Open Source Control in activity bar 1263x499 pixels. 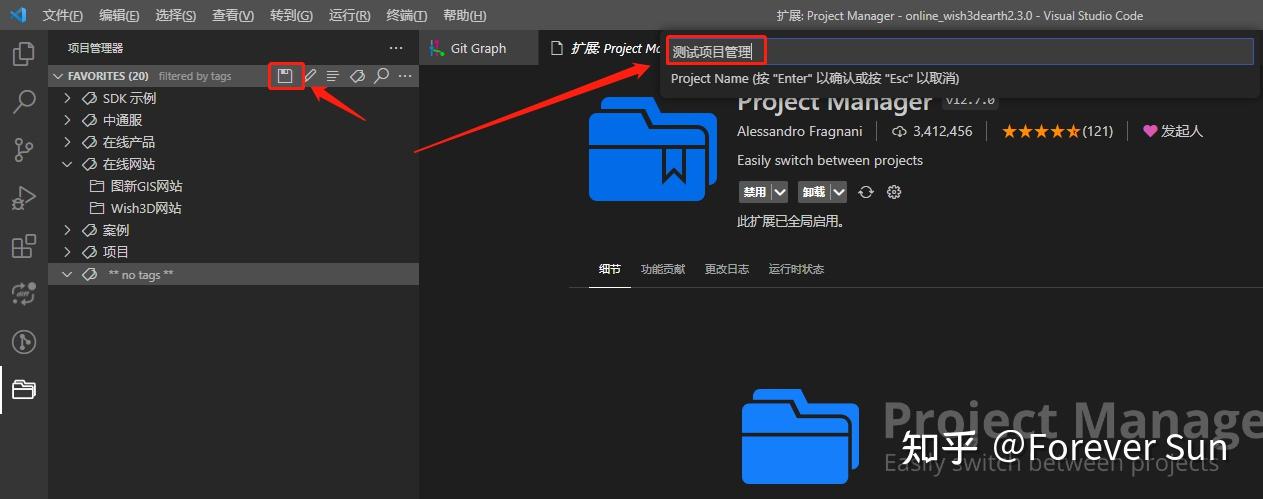point(24,149)
